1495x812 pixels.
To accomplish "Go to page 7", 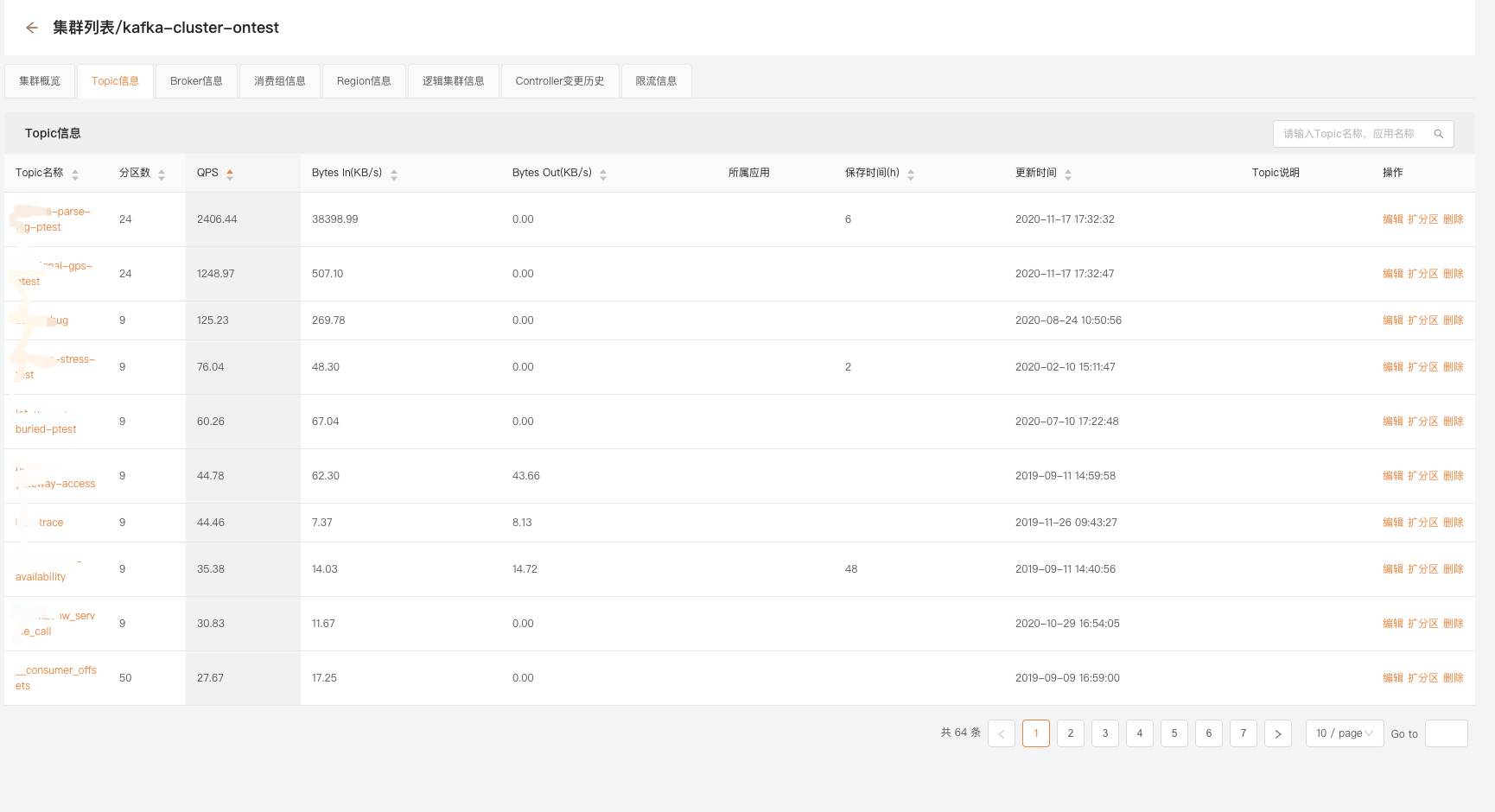I will coord(1244,733).
